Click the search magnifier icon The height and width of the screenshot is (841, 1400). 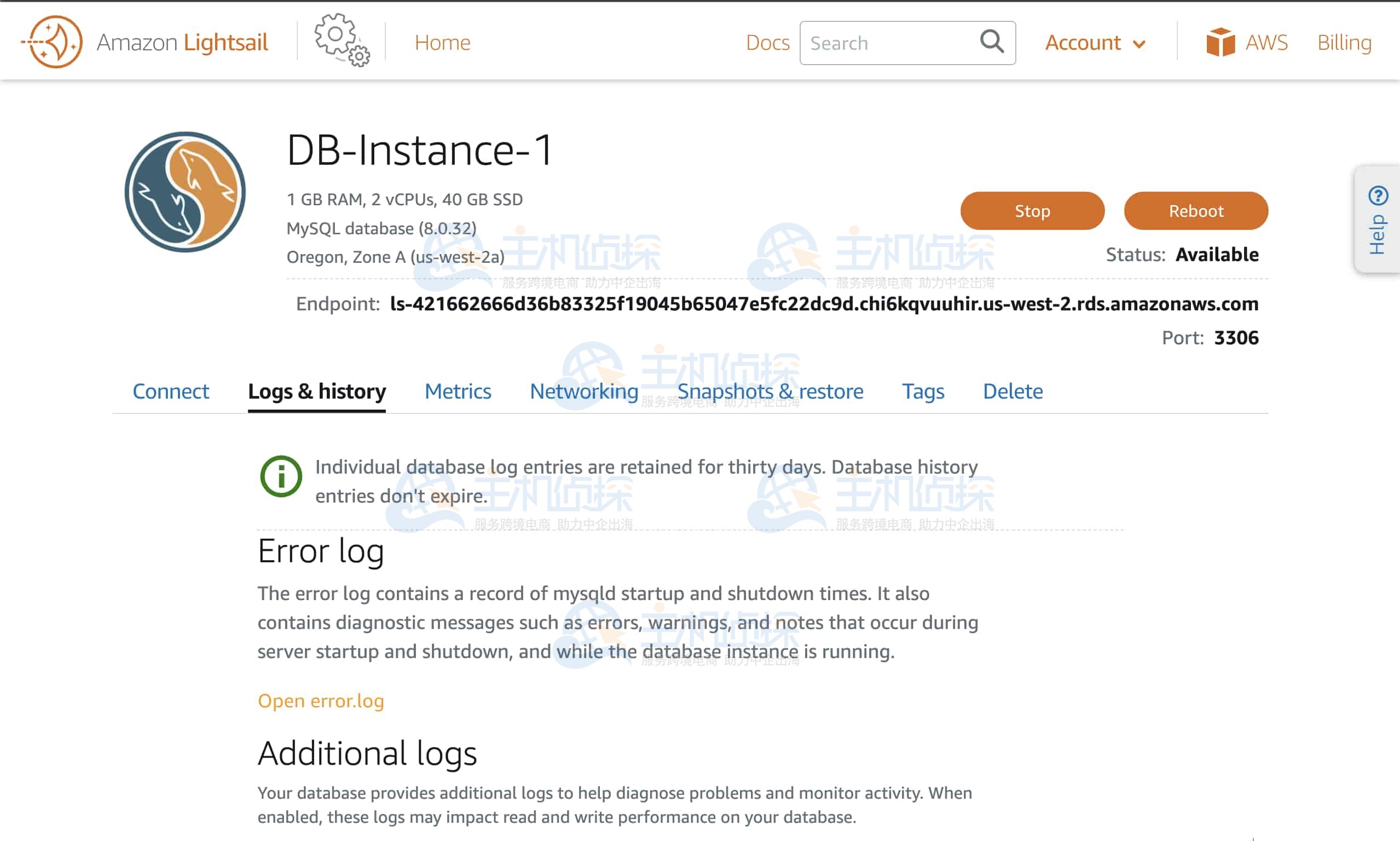pyautogui.click(x=991, y=42)
